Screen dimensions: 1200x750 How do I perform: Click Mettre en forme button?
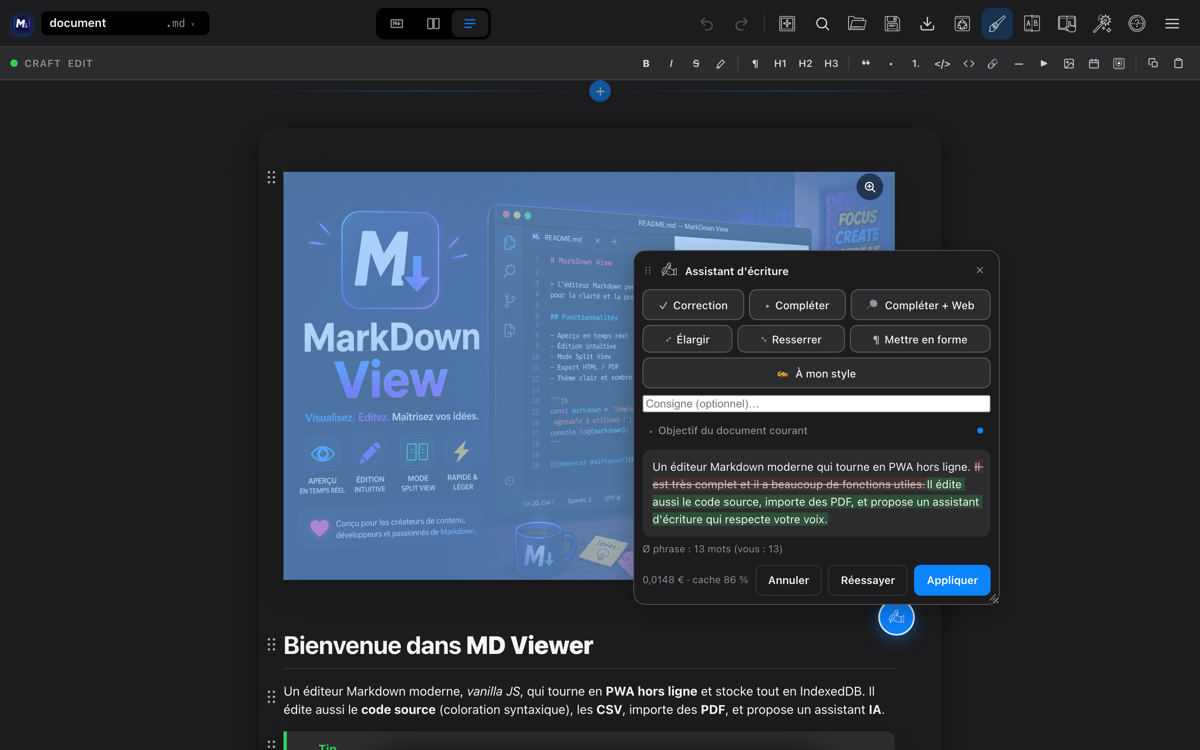pyautogui.click(x=920, y=339)
